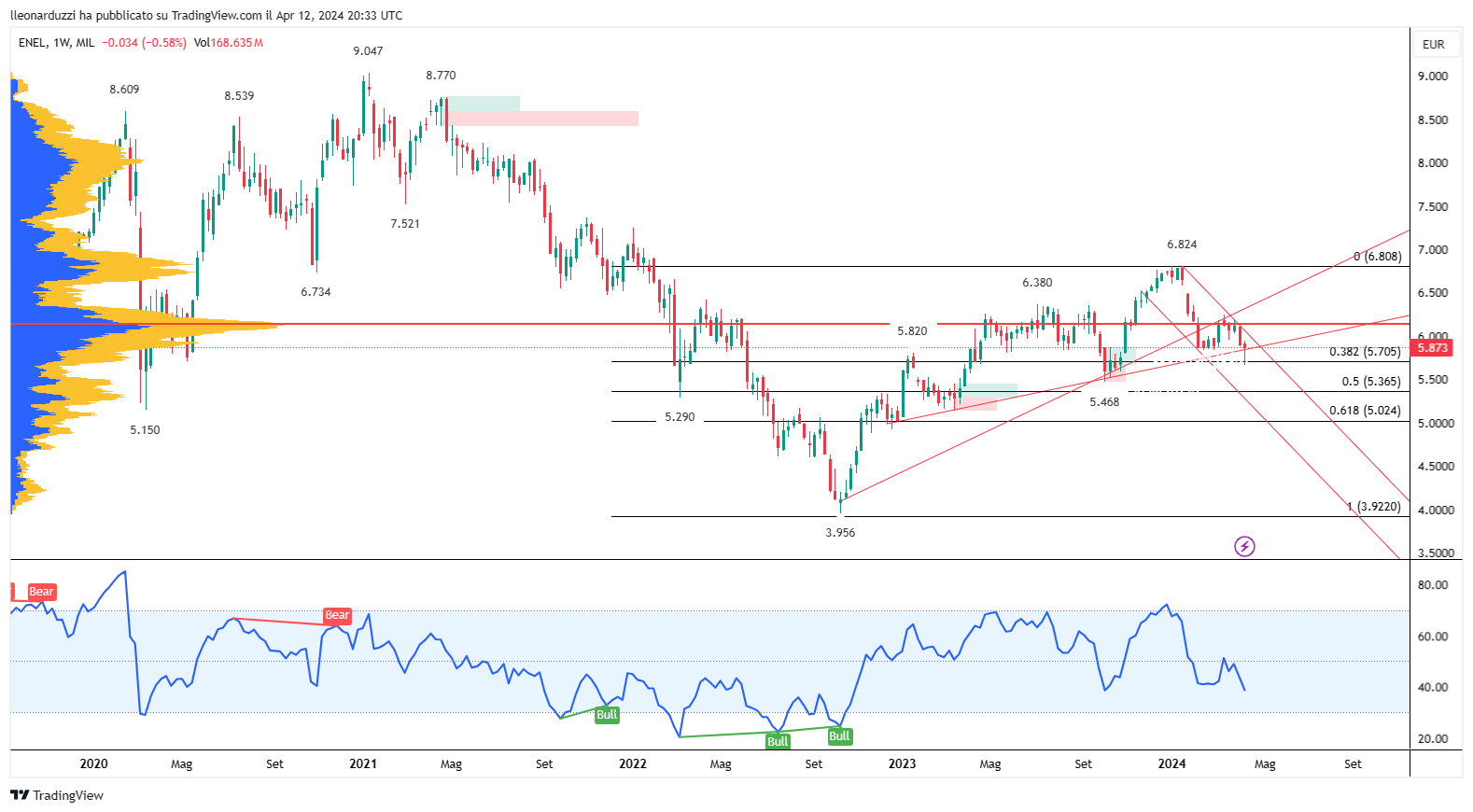1473x812 pixels.
Task: Click the ENEL symbol name
Action: (x=33, y=43)
